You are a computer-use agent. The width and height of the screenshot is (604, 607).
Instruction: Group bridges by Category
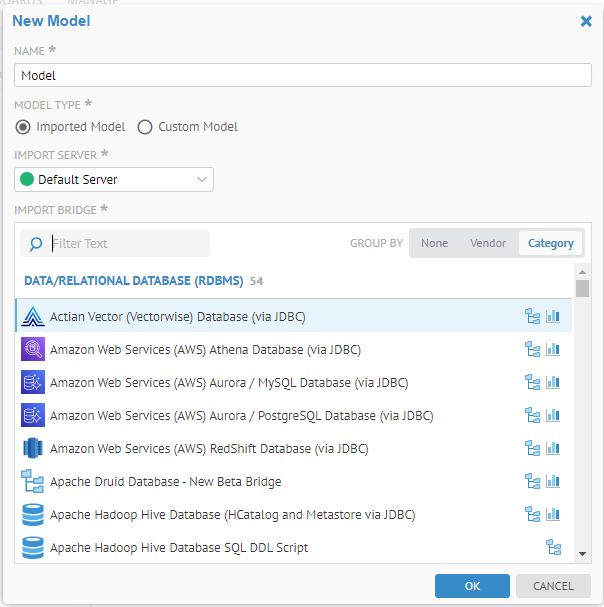(x=551, y=243)
